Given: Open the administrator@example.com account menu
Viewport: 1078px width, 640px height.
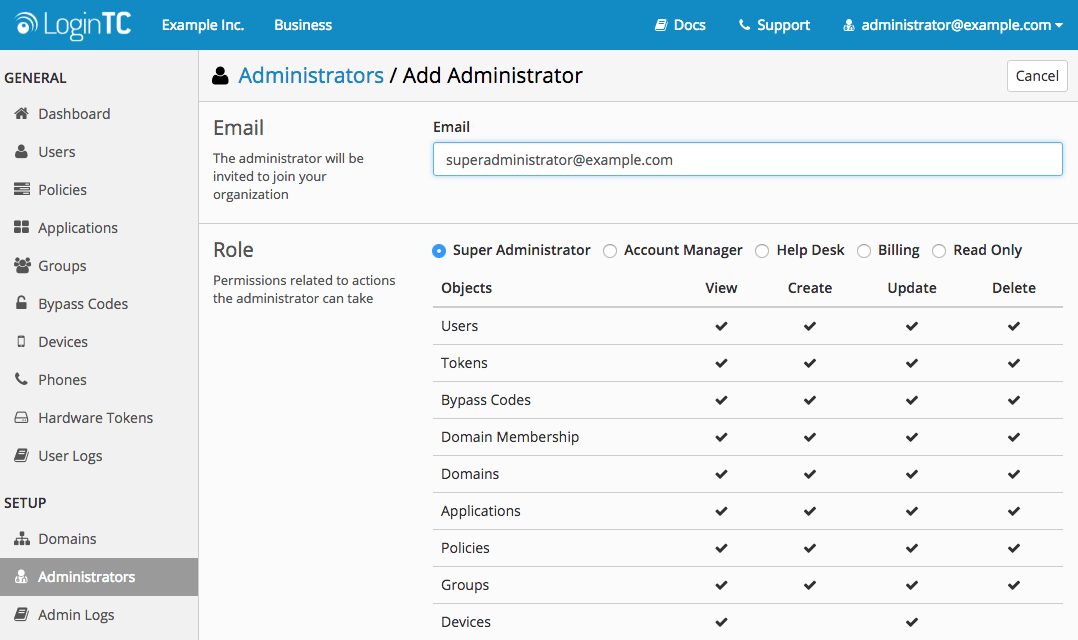Looking at the screenshot, I should click(x=950, y=24).
